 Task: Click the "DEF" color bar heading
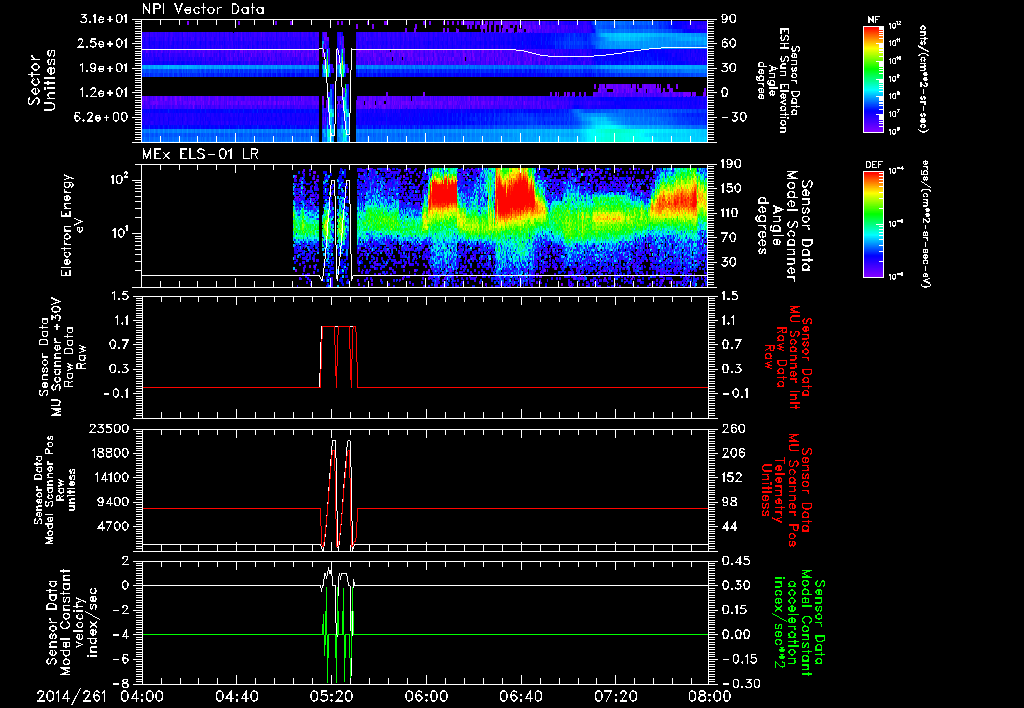click(x=874, y=165)
